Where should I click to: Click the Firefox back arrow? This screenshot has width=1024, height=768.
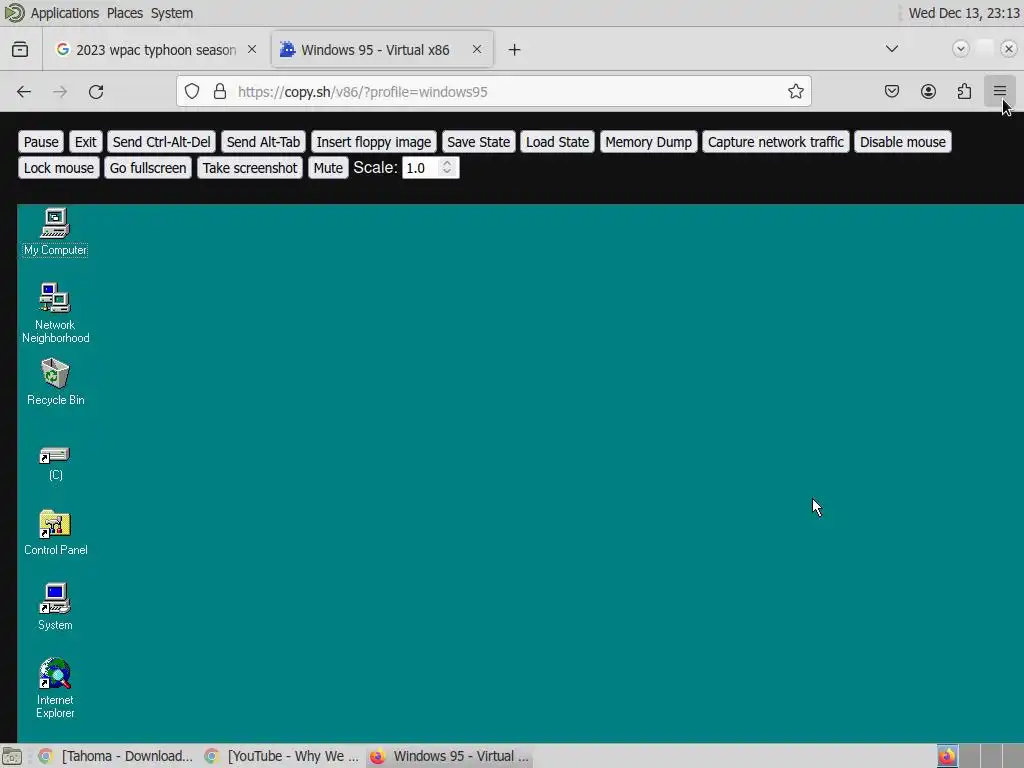(24, 91)
